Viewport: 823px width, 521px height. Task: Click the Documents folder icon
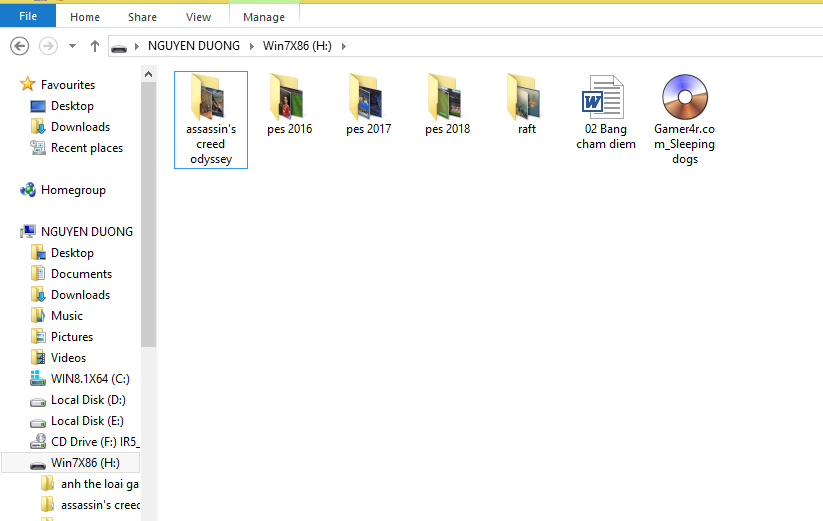38,273
